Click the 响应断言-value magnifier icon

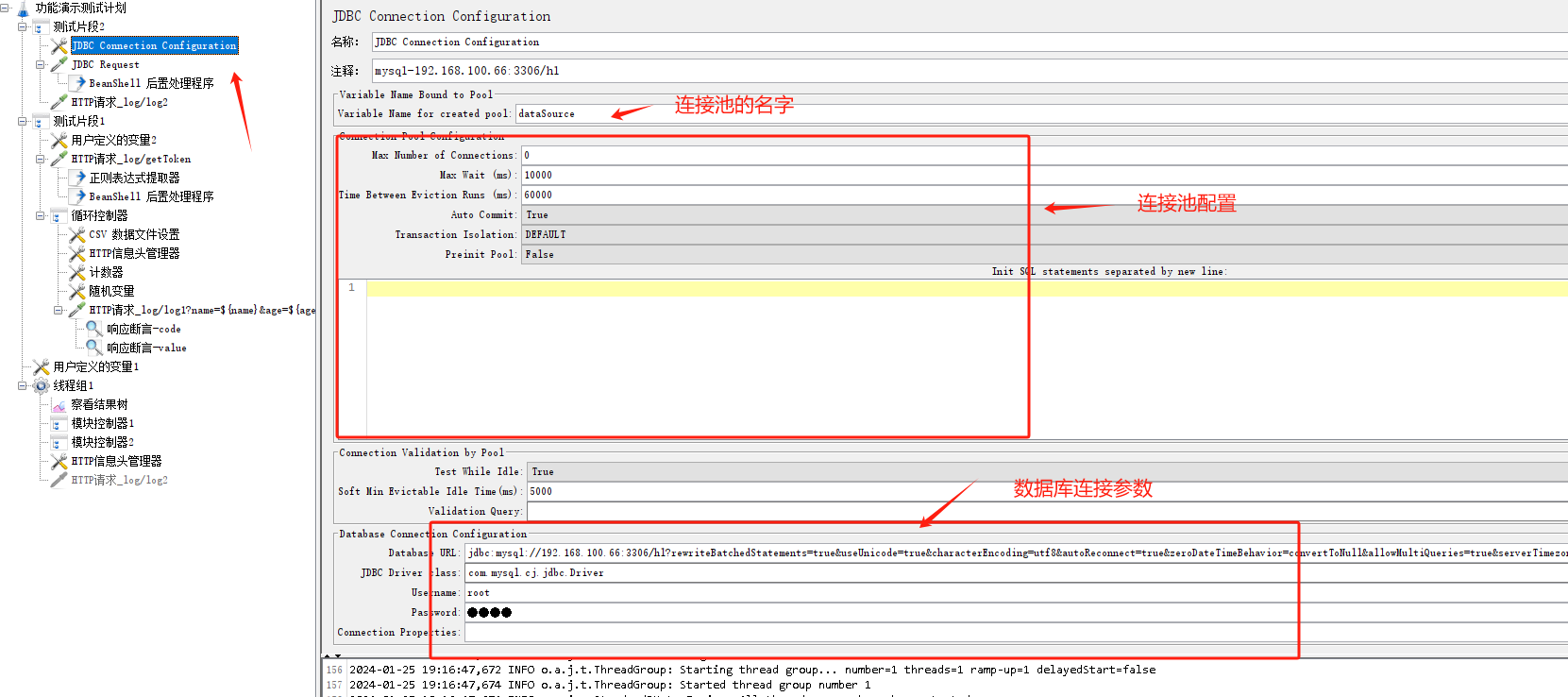pyautogui.click(x=94, y=348)
